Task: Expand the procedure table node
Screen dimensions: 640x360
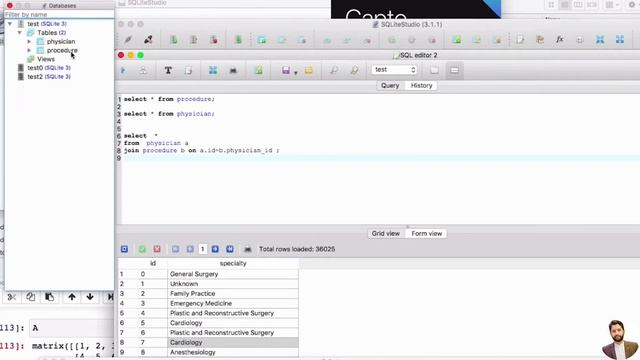Action: 29,51
